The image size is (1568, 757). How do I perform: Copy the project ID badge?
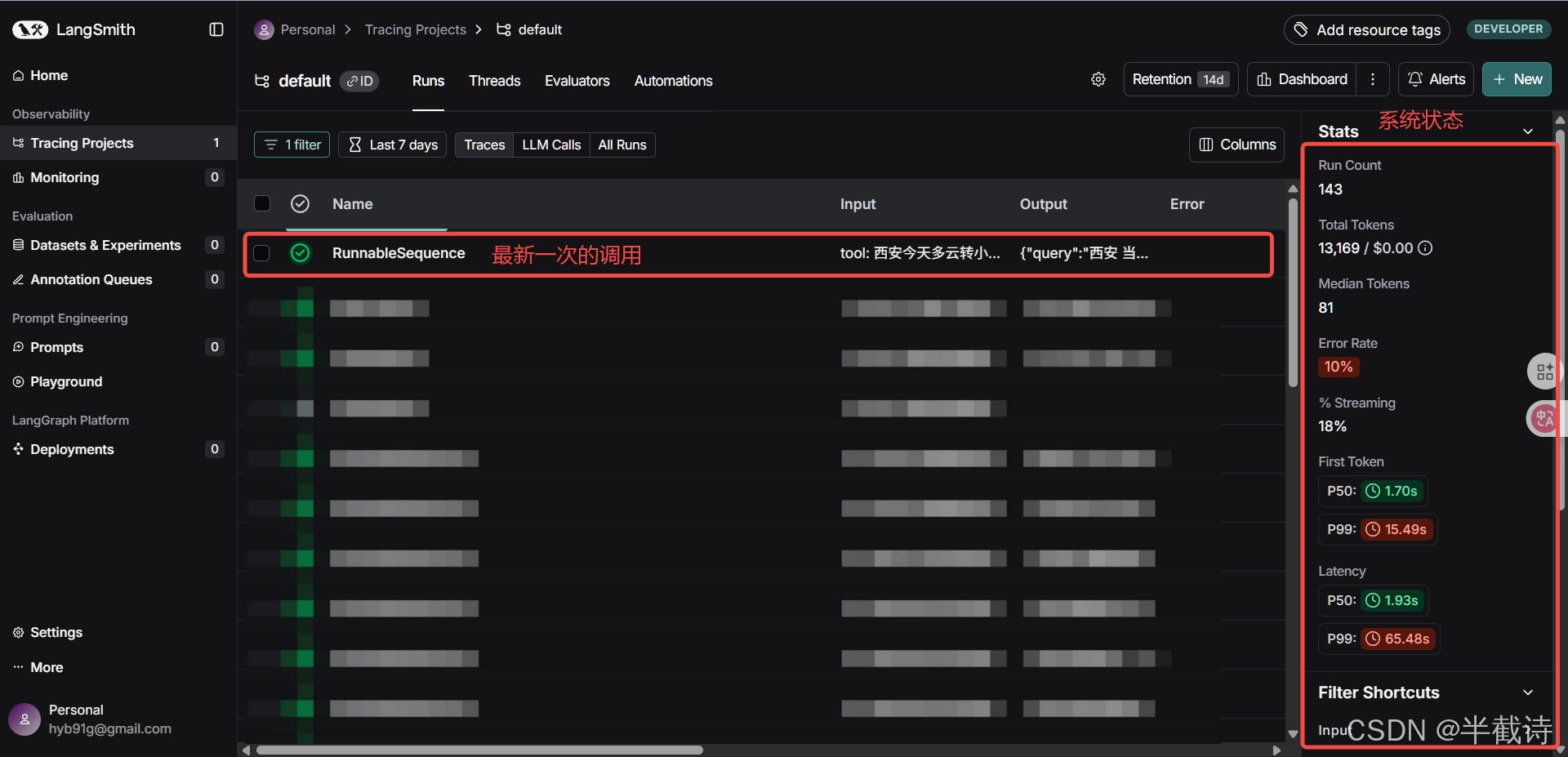359,81
